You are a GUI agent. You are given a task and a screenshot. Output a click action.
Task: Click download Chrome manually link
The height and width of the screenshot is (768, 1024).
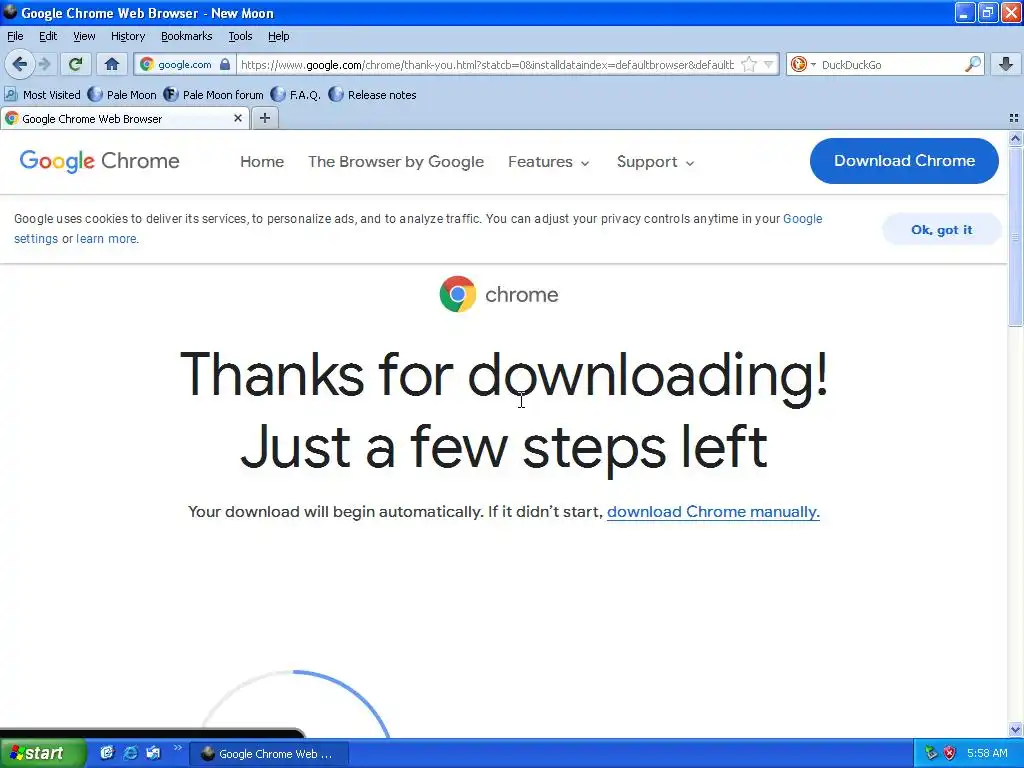(713, 511)
